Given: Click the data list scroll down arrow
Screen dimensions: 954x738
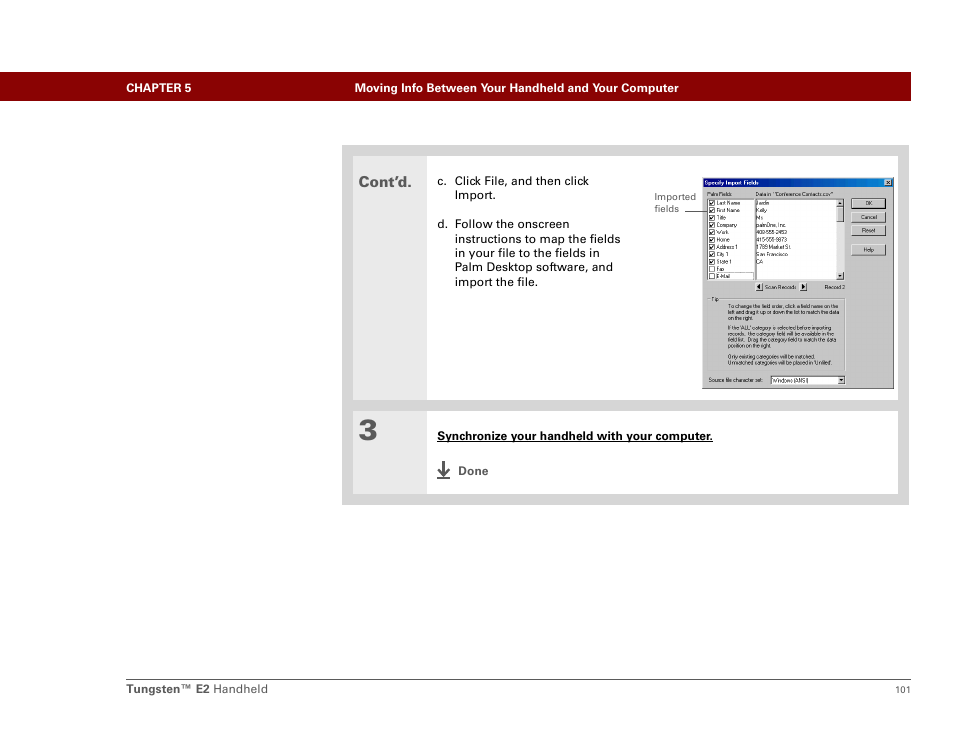Looking at the screenshot, I should (x=840, y=276).
